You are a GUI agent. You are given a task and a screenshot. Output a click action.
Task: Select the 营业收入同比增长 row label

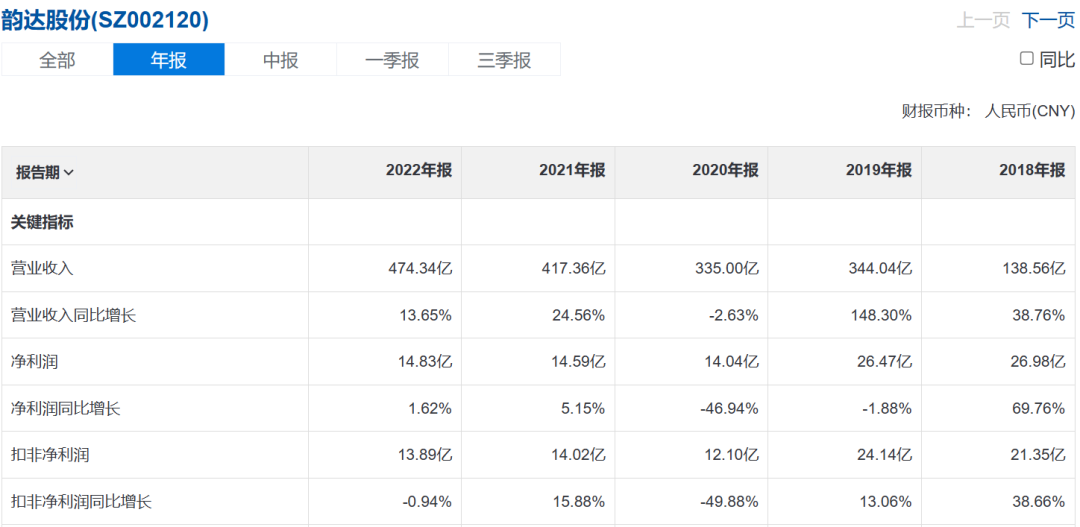[73, 315]
